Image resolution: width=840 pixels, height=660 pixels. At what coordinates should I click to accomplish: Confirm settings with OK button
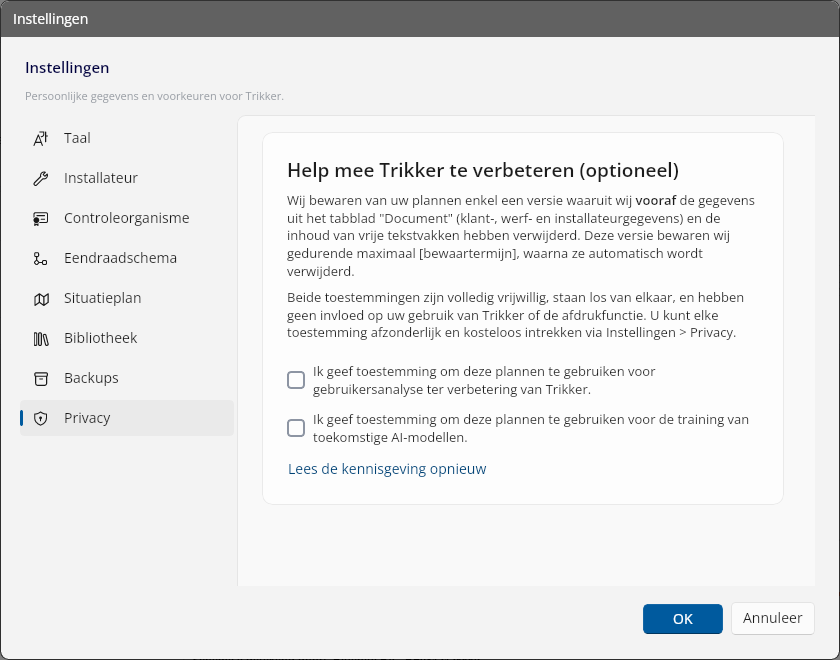[x=682, y=619]
